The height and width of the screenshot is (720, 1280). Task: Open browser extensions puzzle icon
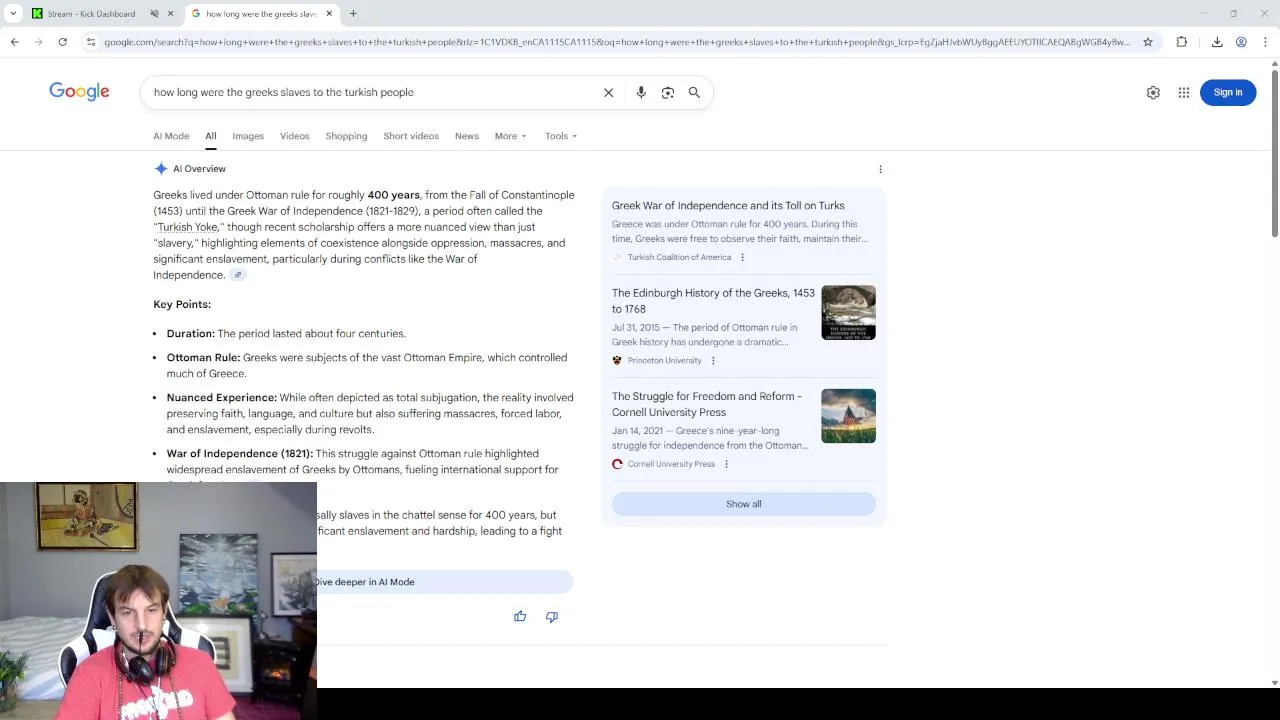[x=1182, y=42]
